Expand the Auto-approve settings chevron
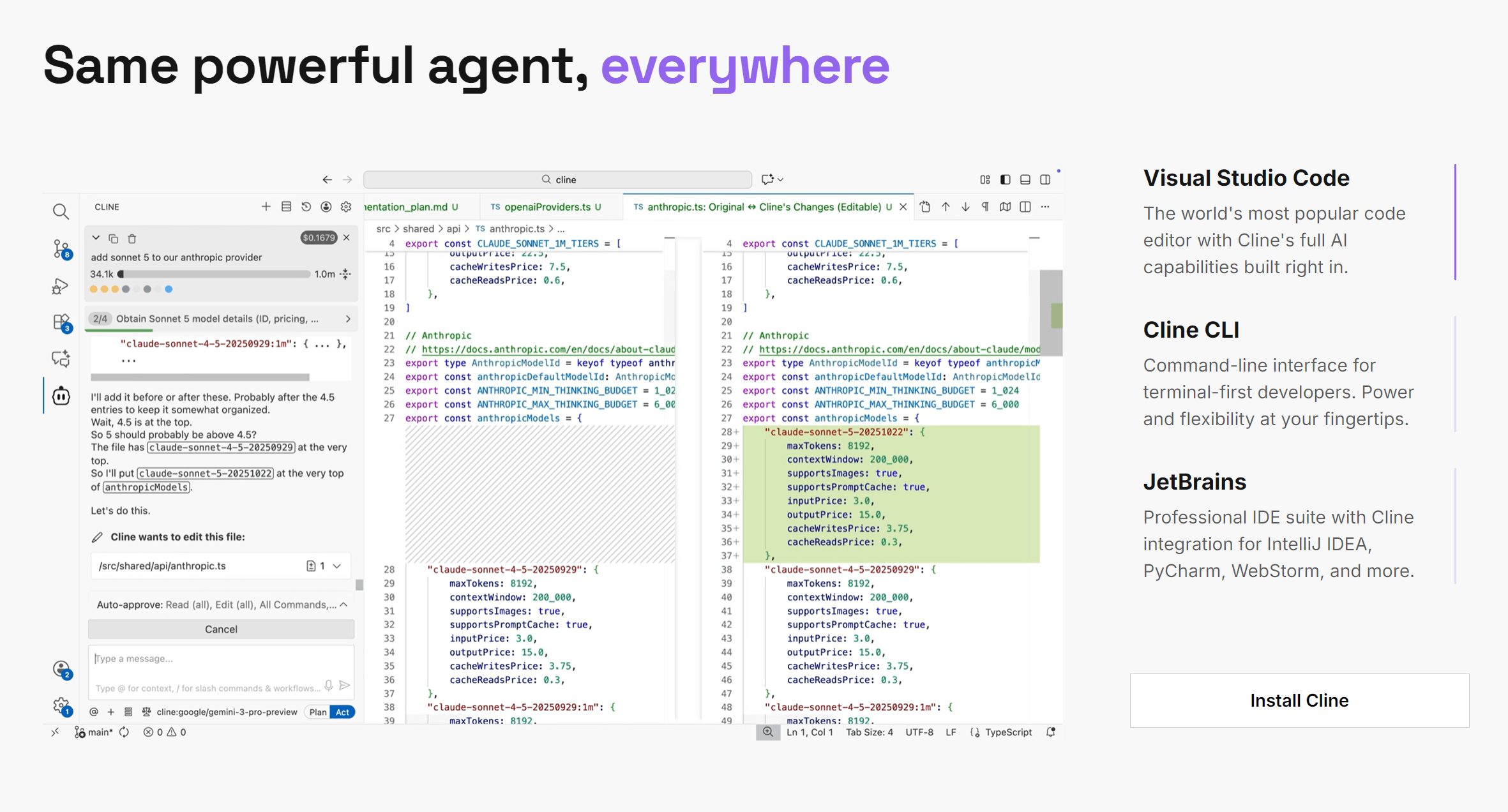Viewport: 1508px width, 812px height. coord(343,605)
